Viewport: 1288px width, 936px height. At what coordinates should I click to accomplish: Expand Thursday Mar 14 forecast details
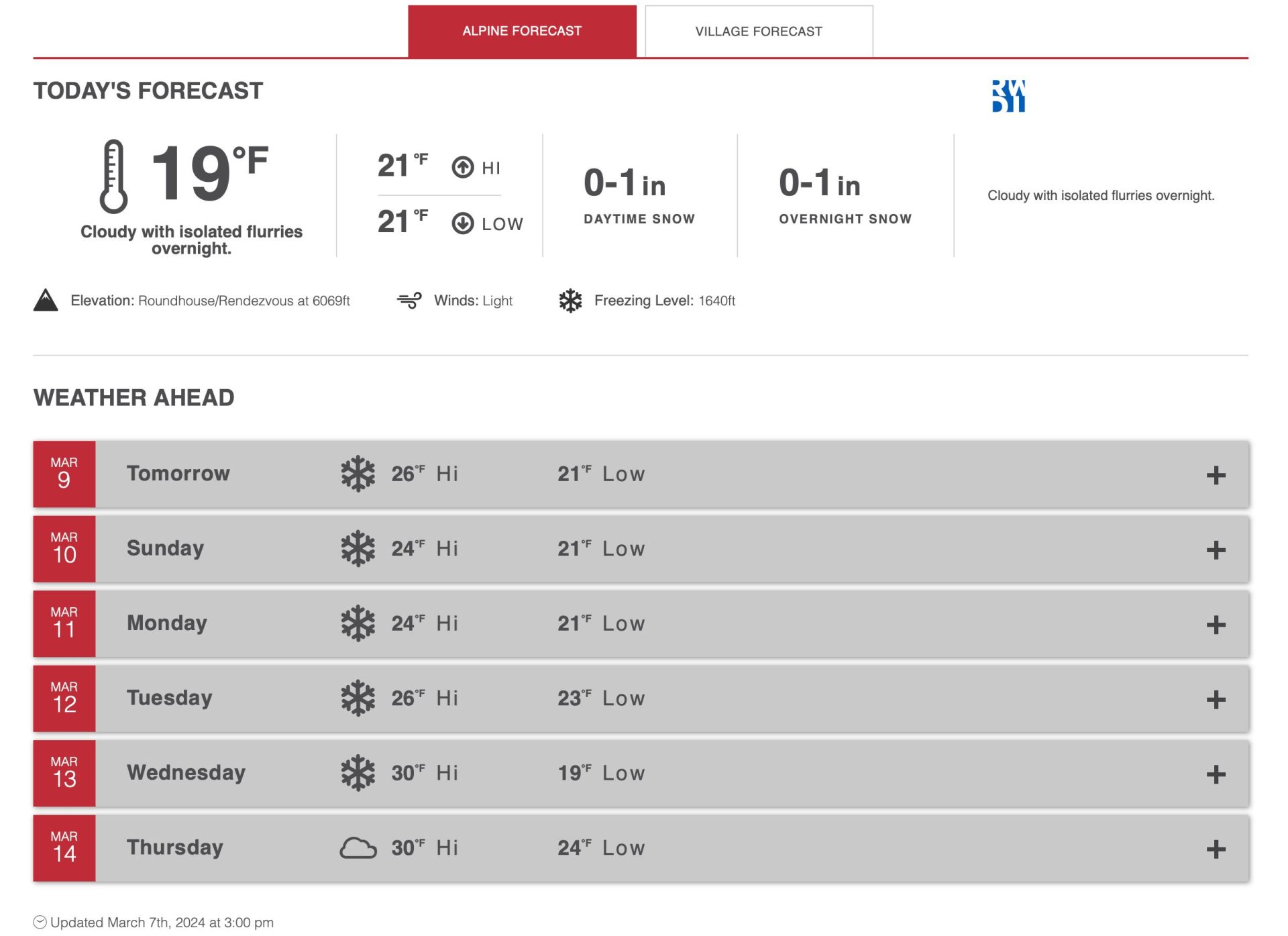click(1216, 849)
